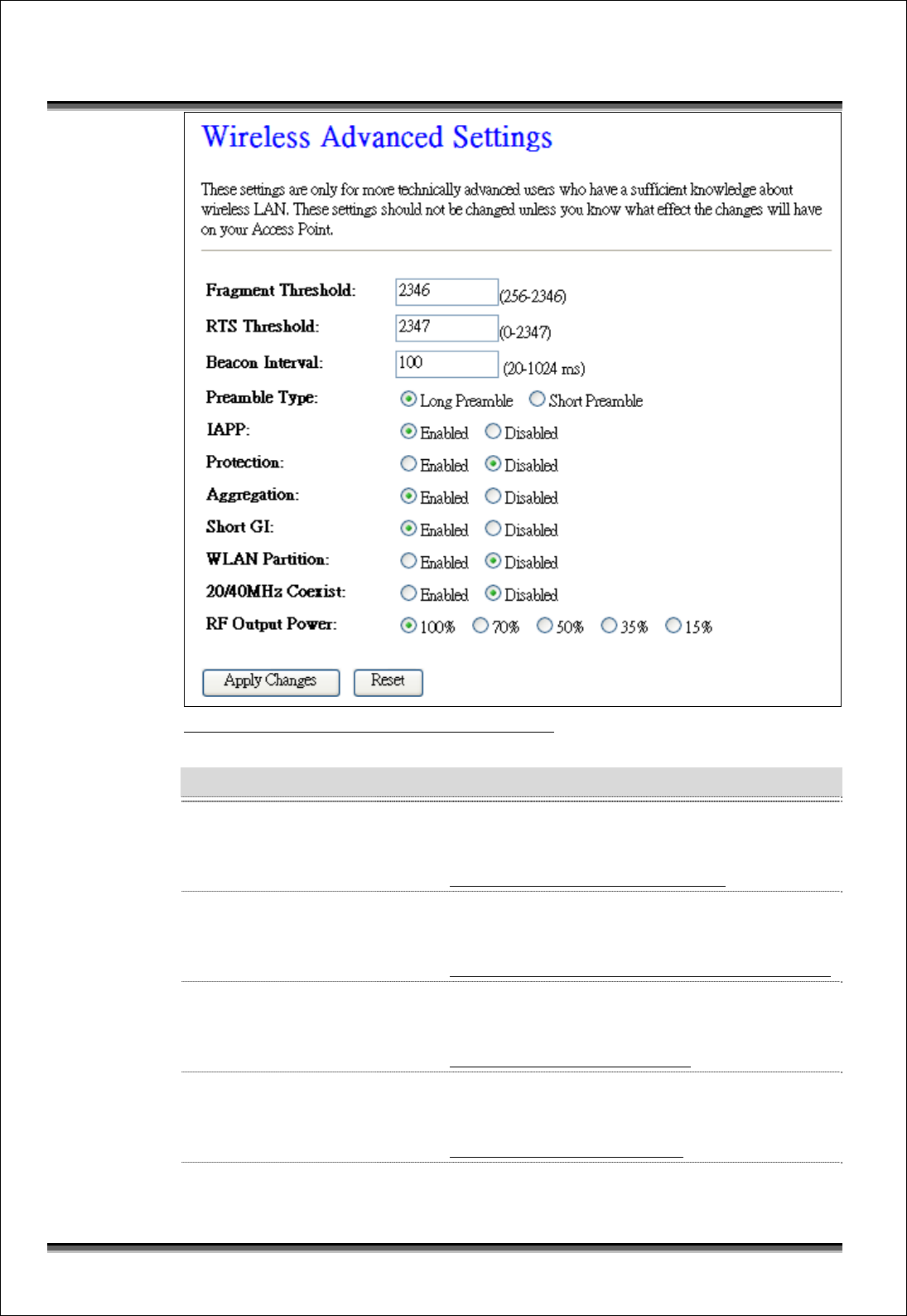Select Short Preamble radio button

click(538, 399)
